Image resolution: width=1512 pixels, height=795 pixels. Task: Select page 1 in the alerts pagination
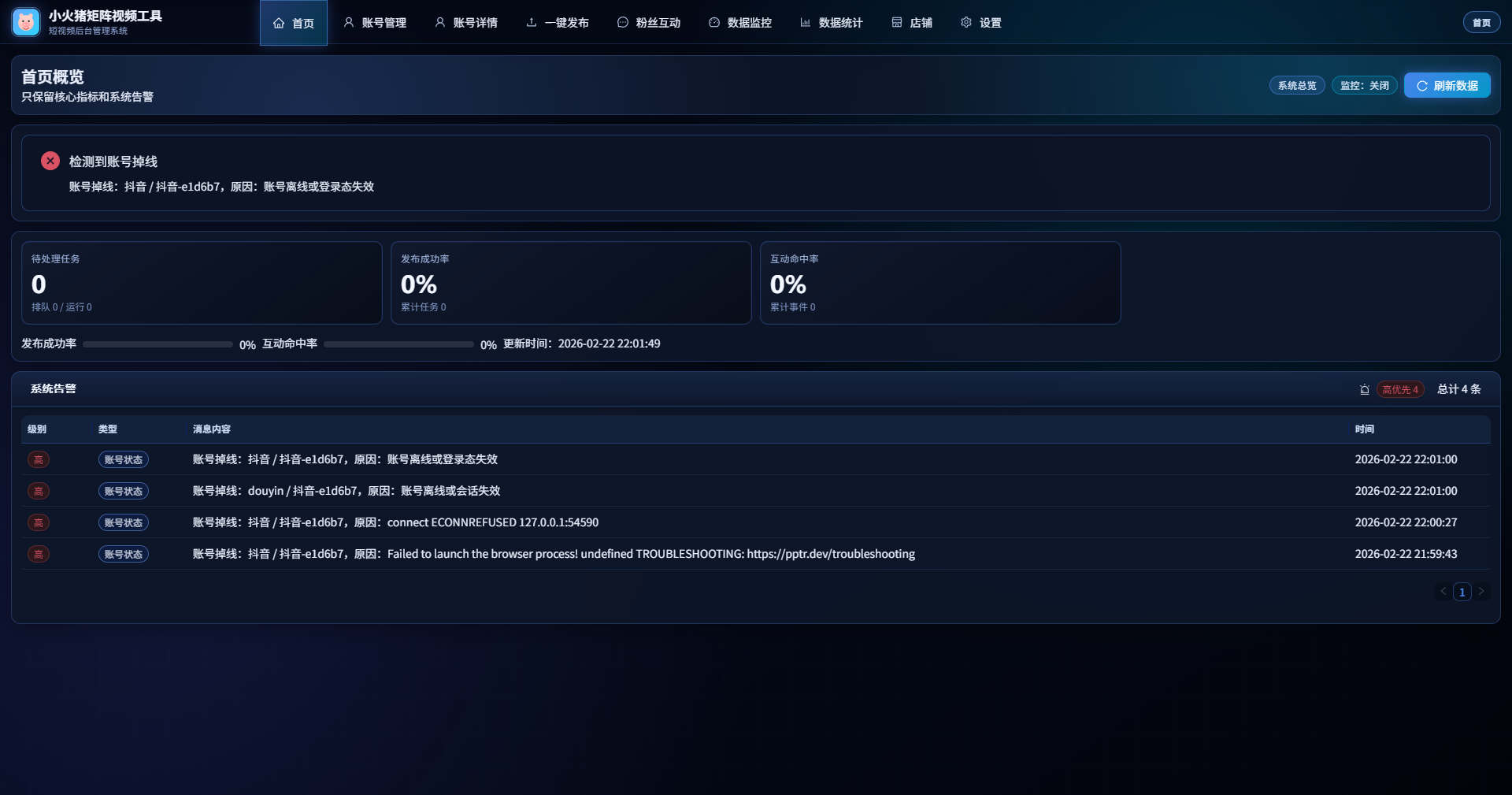(1462, 592)
